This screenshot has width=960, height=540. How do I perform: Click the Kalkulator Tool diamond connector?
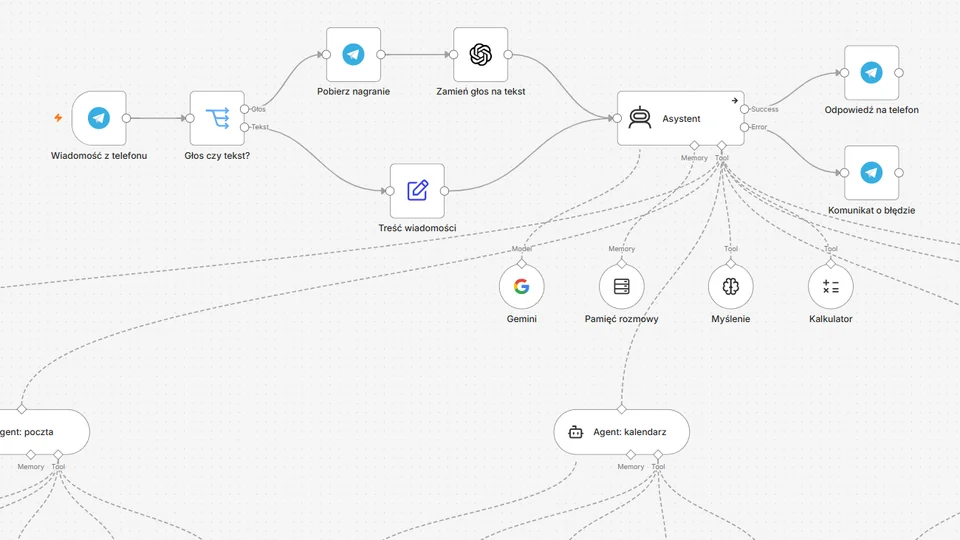click(x=830, y=264)
